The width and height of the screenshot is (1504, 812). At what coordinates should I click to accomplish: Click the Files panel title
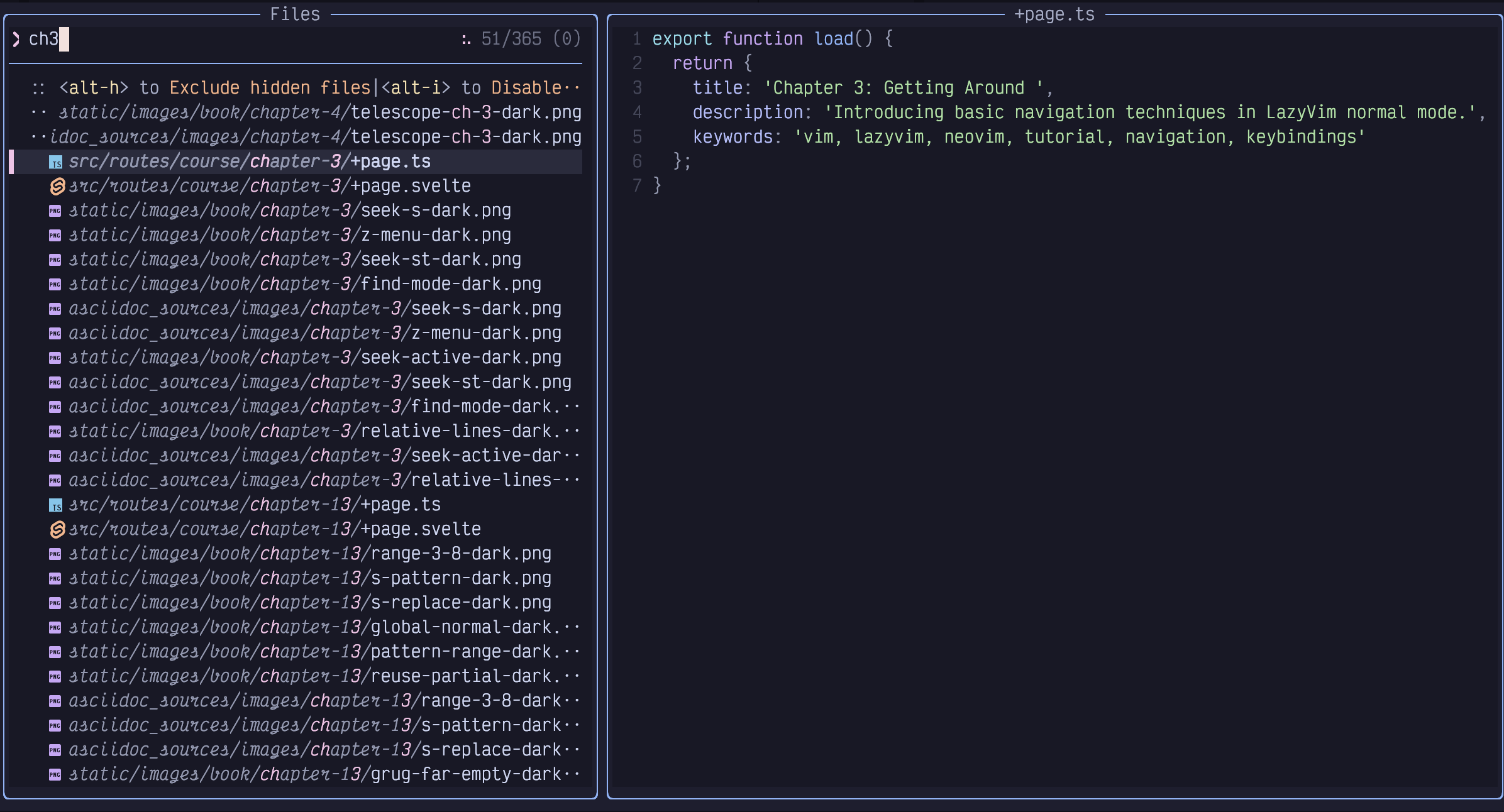pos(295,14)
